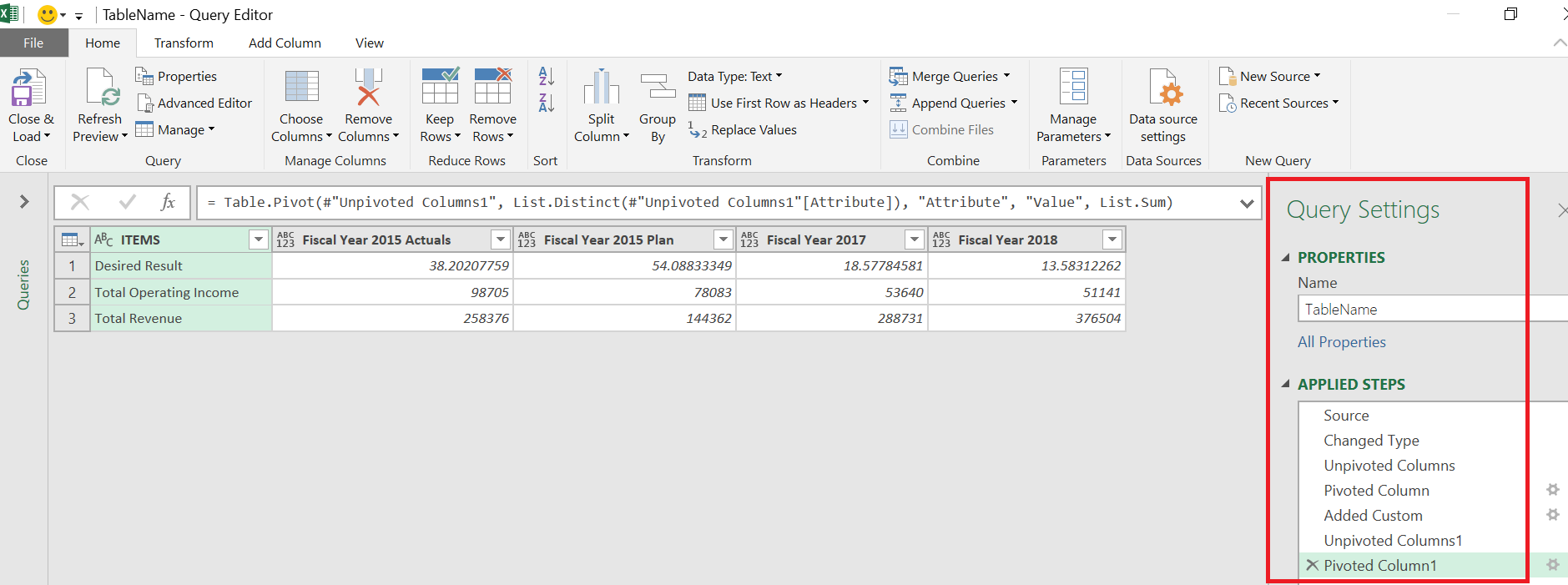Delete the Pivoted Column1 step
This screenshot has height=585, width=1568.
[1312, 565]
